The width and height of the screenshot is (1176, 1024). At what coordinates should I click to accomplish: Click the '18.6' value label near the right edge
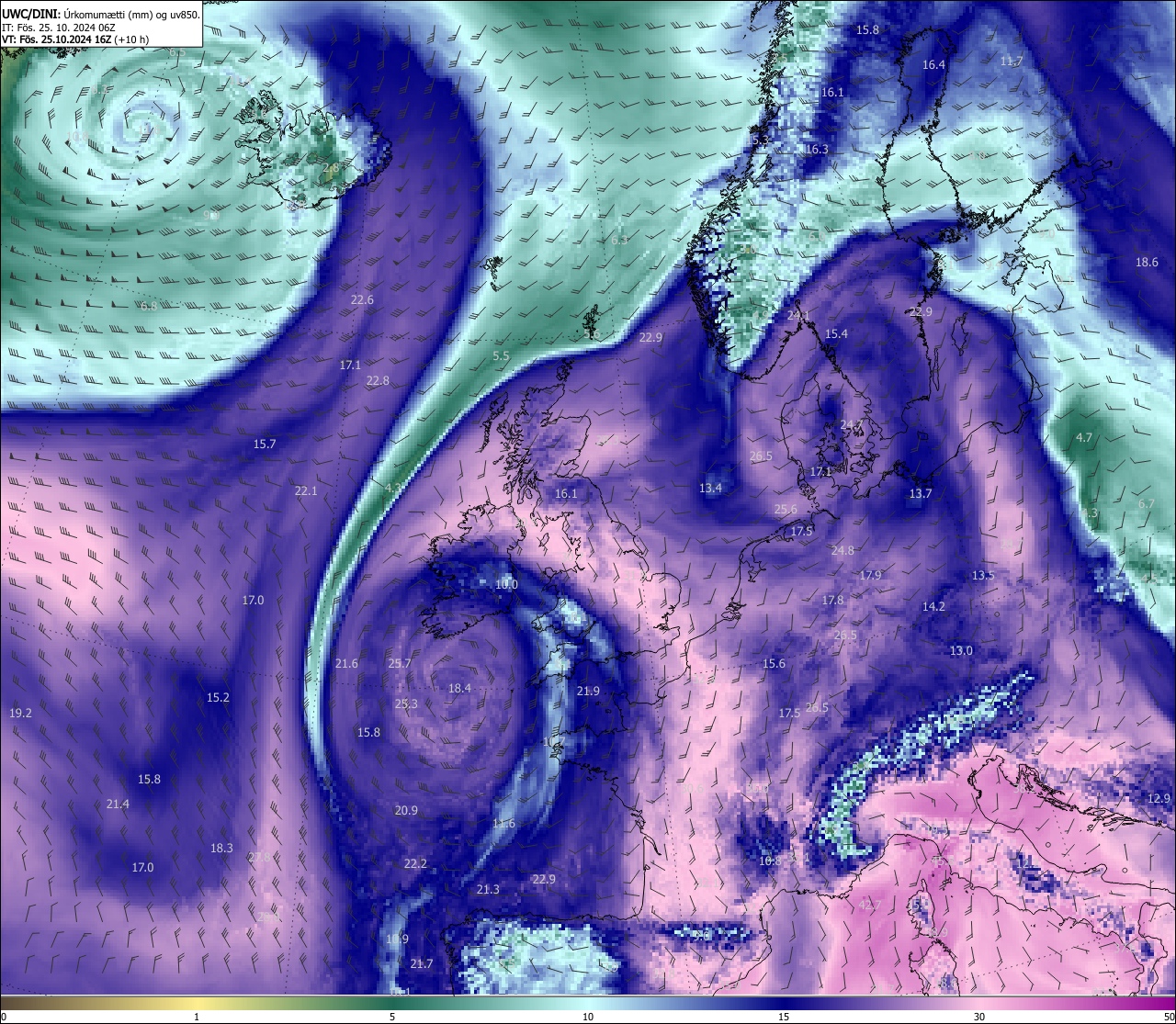click(1147, 262)
